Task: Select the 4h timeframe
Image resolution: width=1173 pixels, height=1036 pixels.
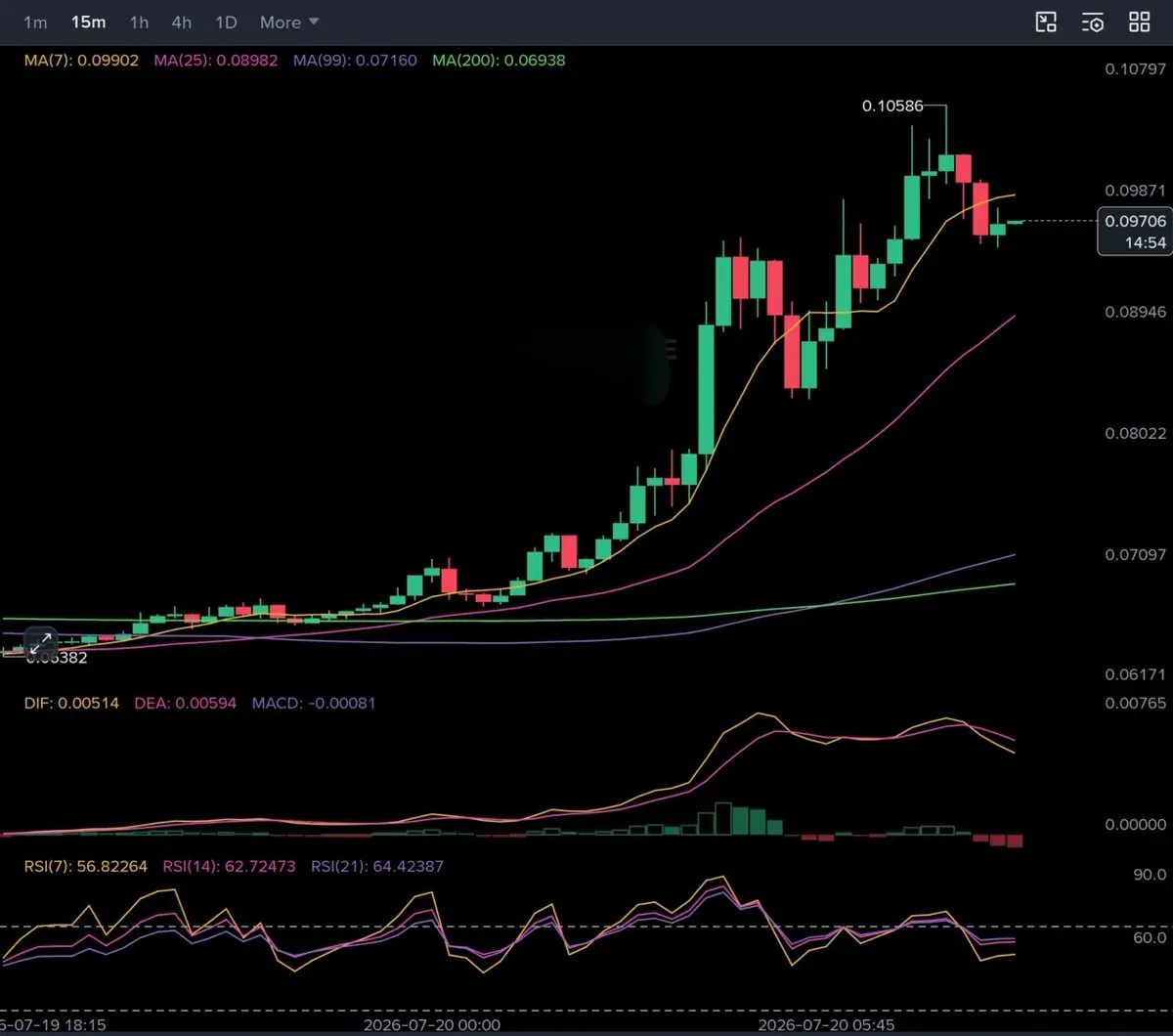Action: (181, 22)
